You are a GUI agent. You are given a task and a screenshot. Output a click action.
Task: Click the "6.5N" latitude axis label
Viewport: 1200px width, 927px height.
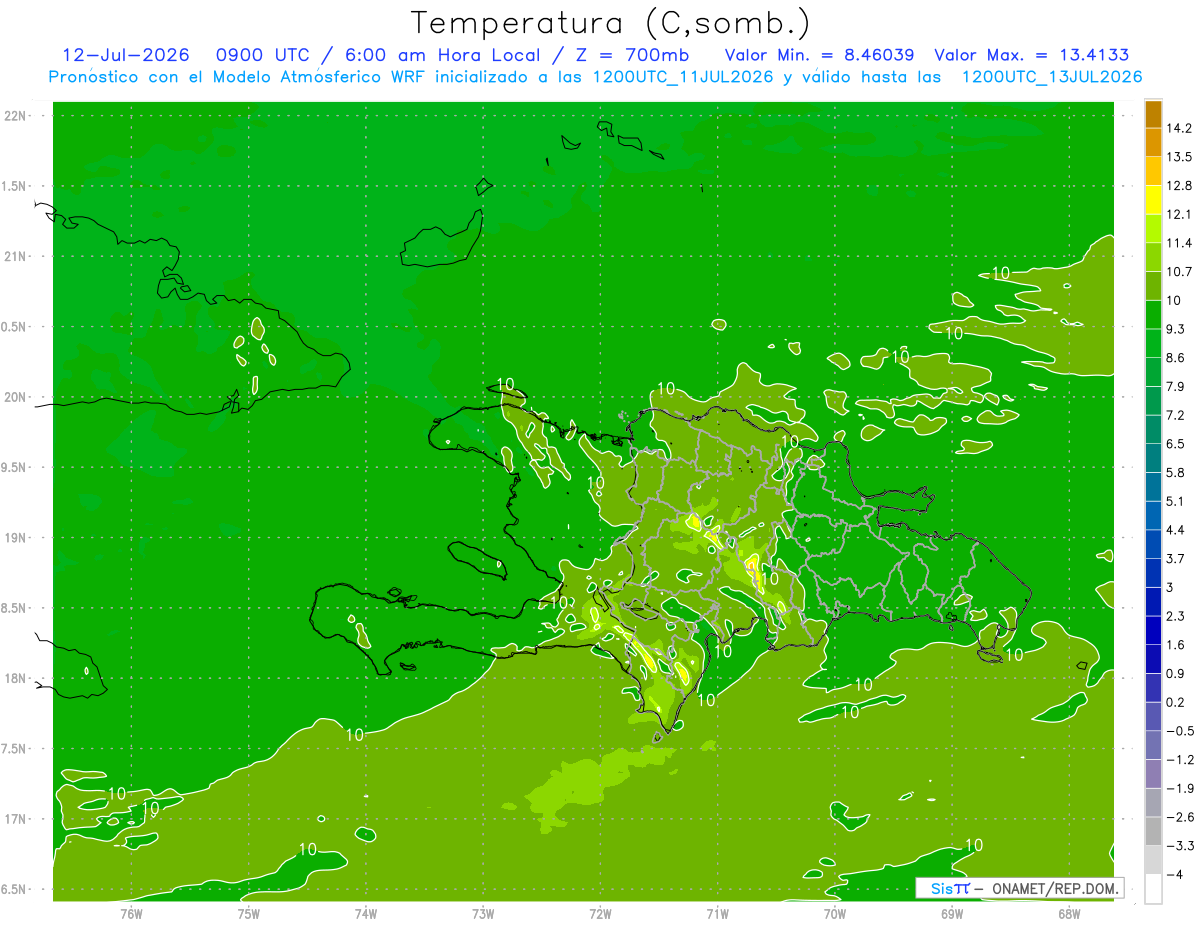(x=15, y=890)
